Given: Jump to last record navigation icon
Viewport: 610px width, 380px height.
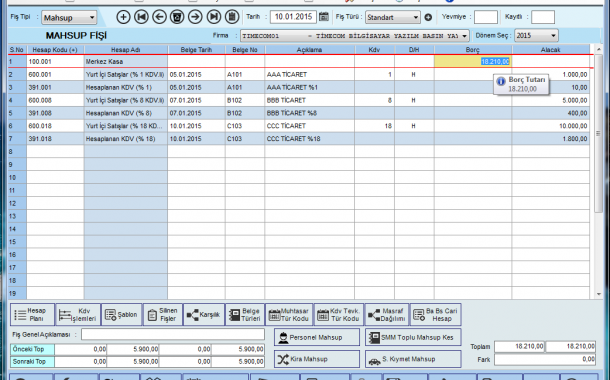Looking at the screenshot, I should [x=214, y=17].
